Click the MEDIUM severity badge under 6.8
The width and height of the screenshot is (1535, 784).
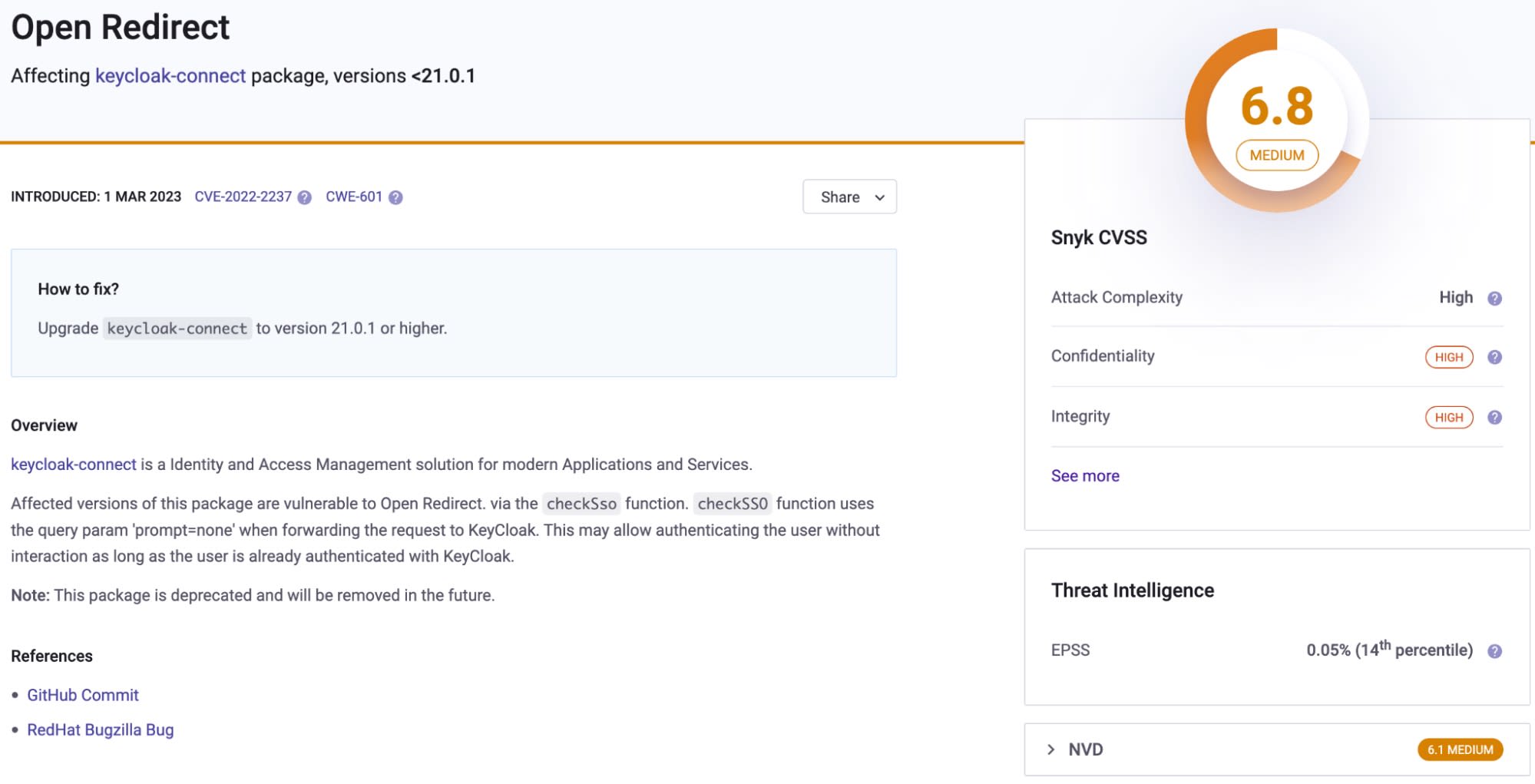tap(1276, 155)
